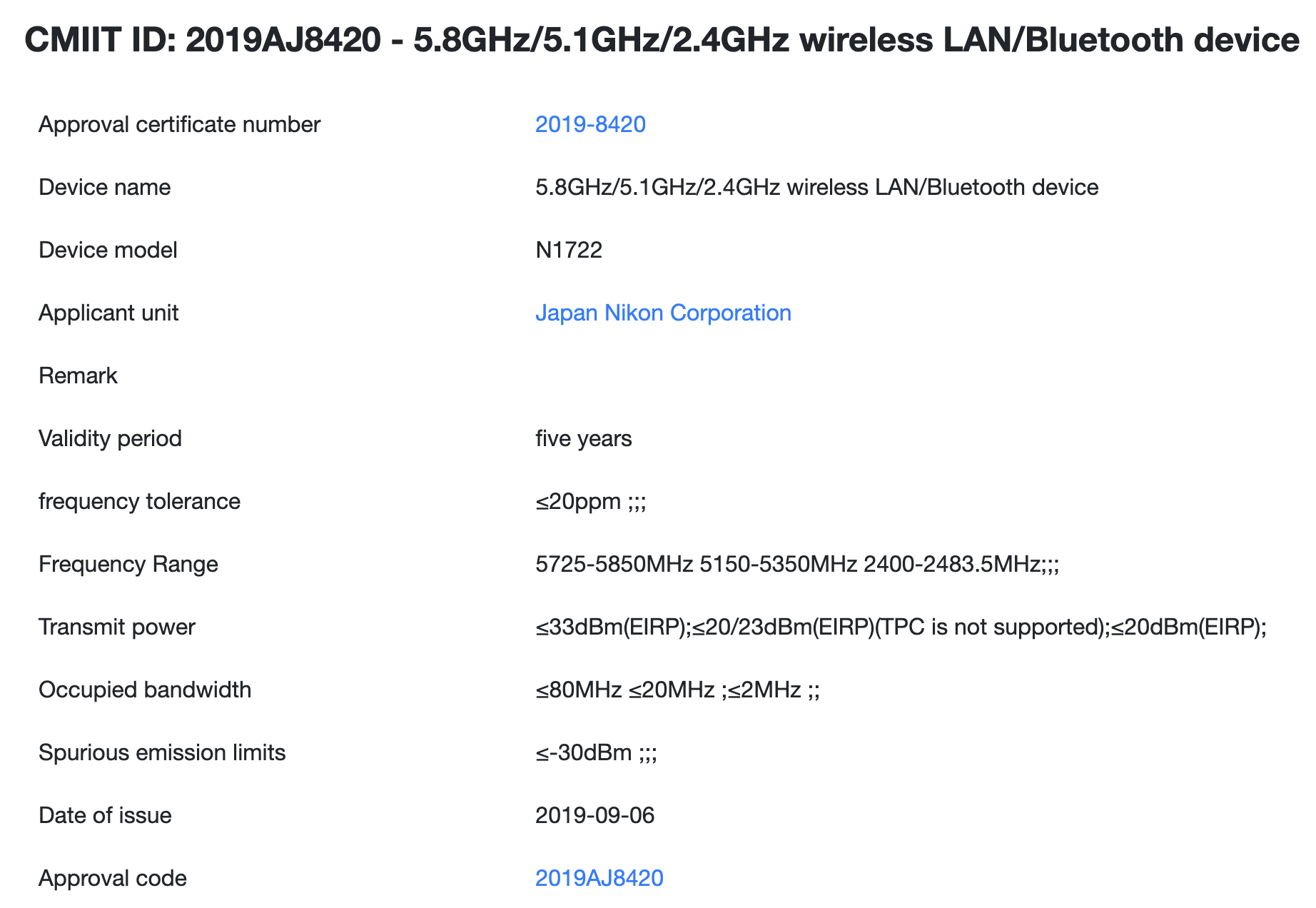Click the occupied bandwidth value text
This screenshot has width=1316, height=908.
point(677,690)
